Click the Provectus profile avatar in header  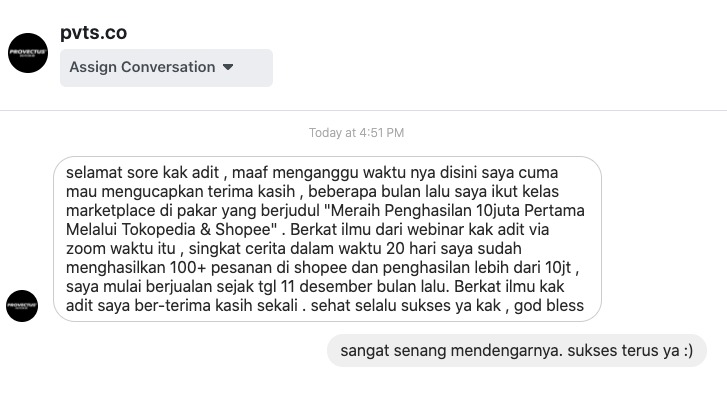[28, 53]
